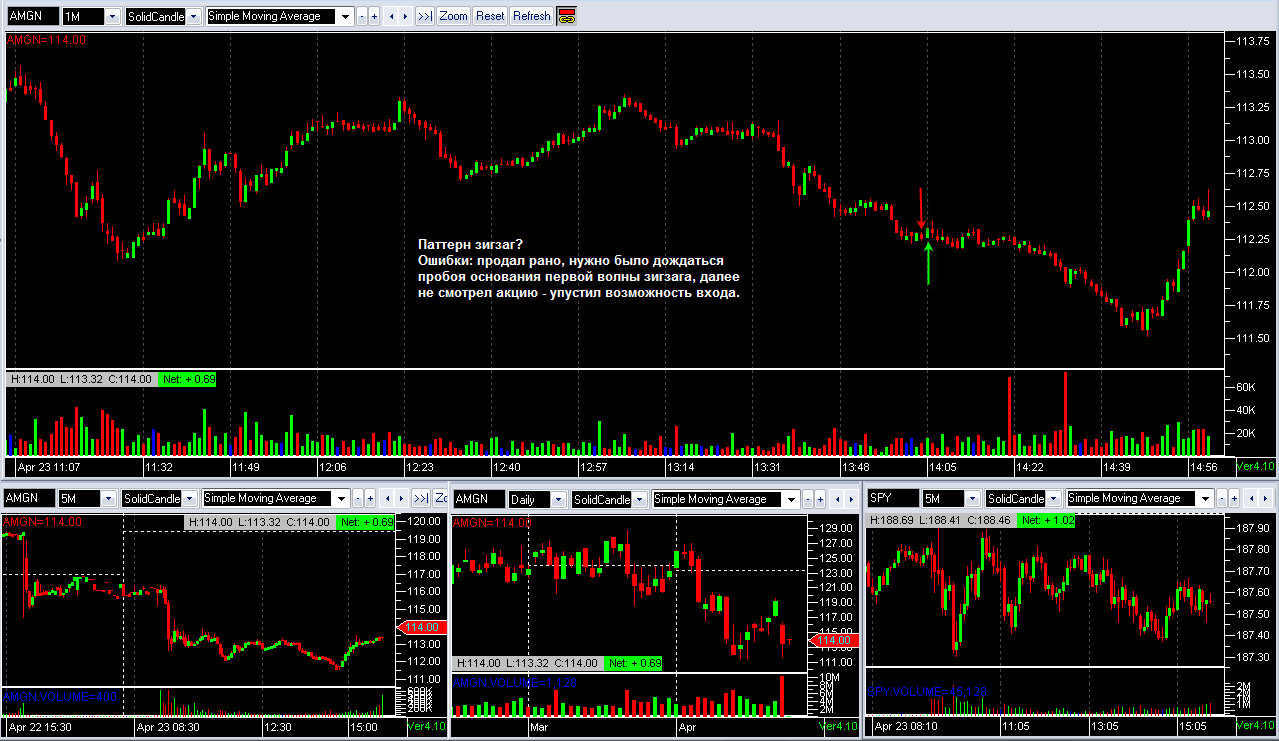Click 'H:188.69 L:188.41 C:188.46' readout in SPY chart
Viewport: 1279px width, 741px height.
(941, 521)
